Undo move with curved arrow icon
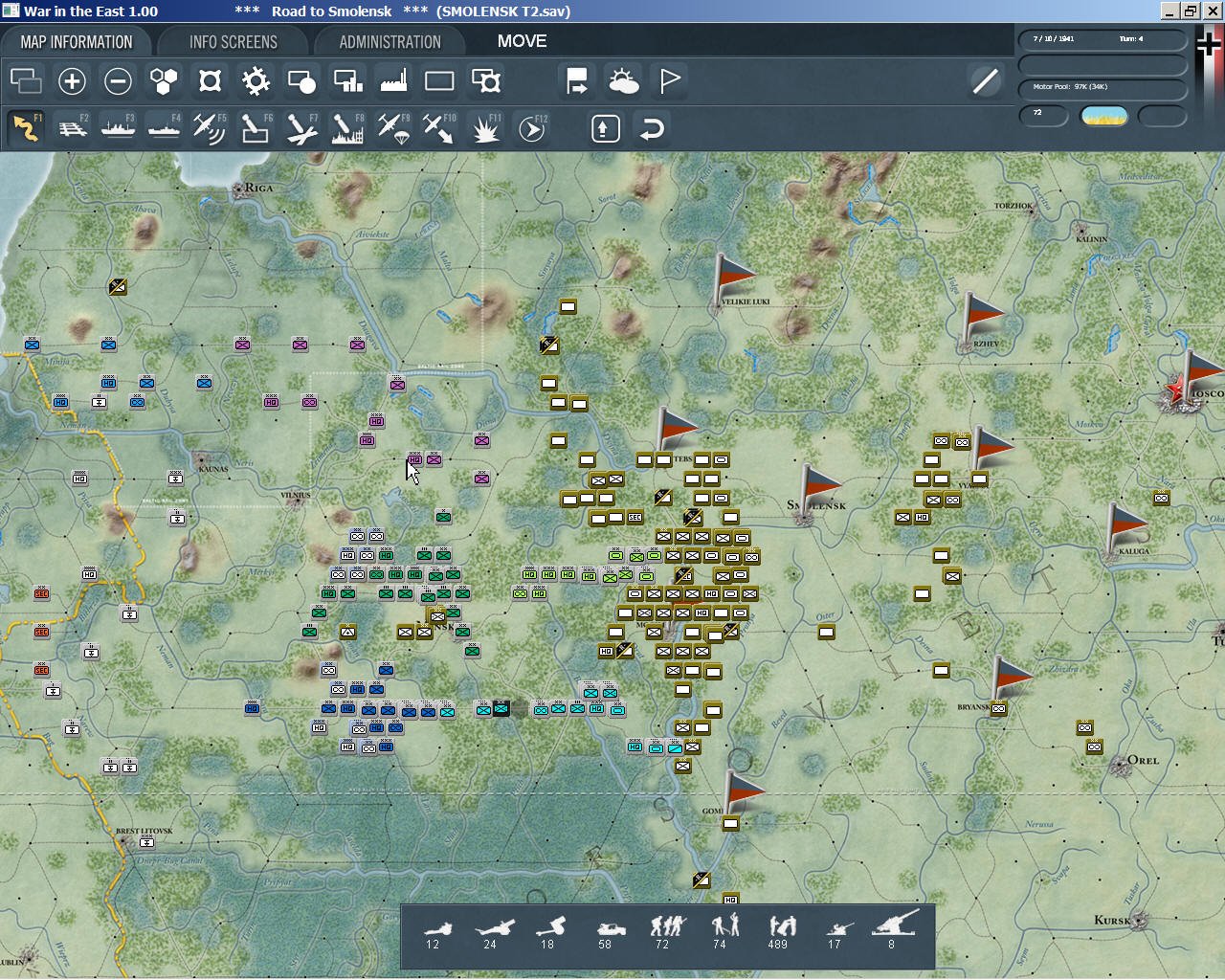Screen dimensions: 1225x980 pyautogui.click(x=652, y=128)
